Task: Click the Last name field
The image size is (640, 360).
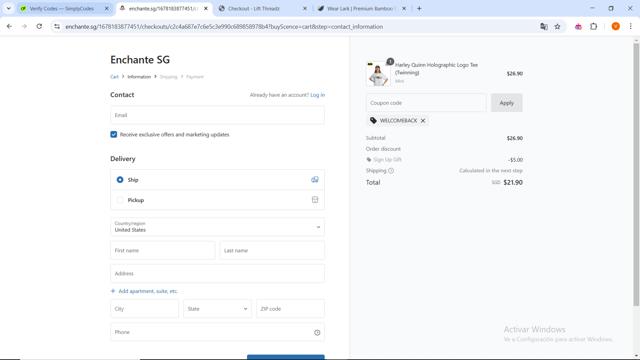Action: coord(272,250)
